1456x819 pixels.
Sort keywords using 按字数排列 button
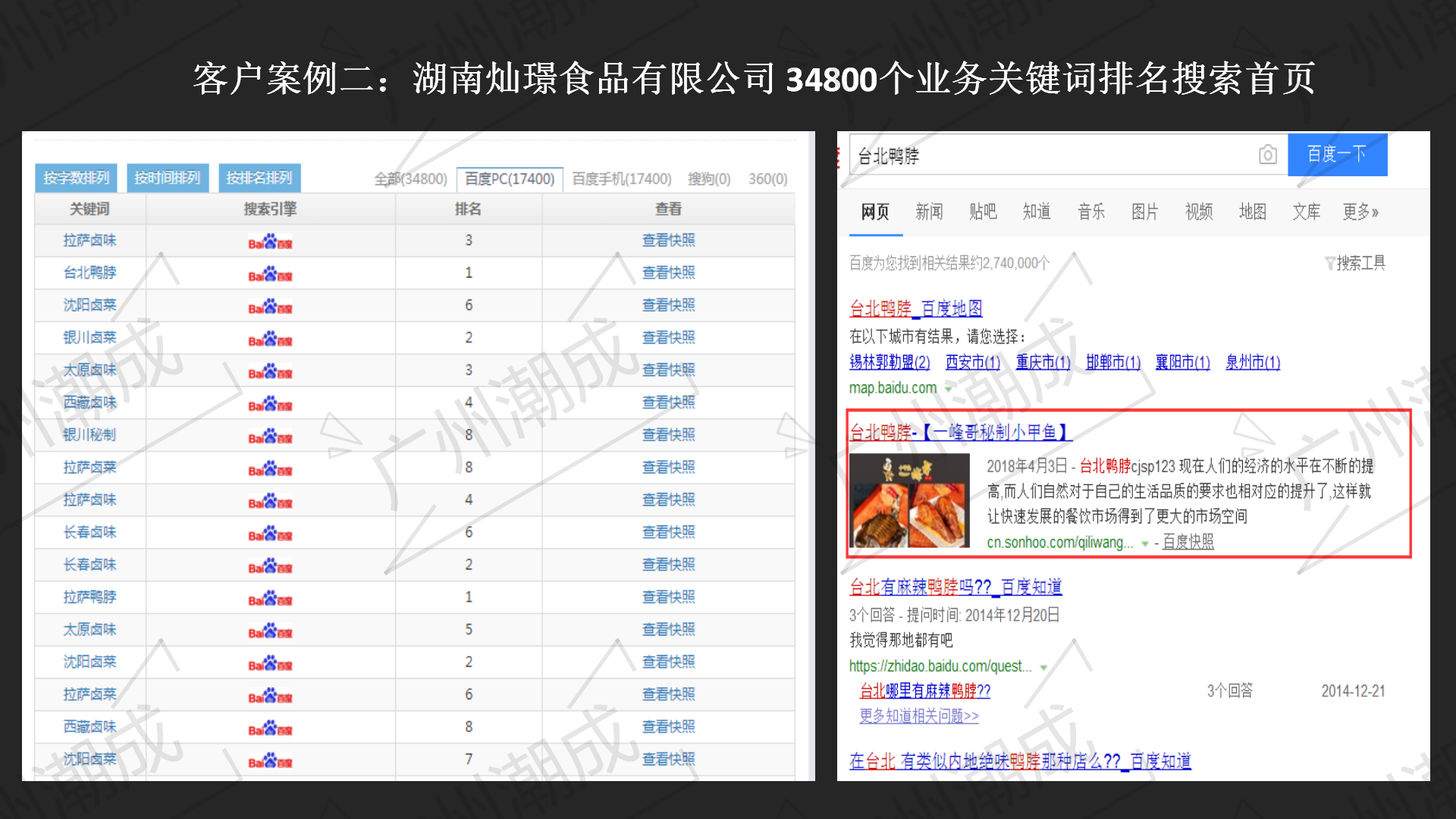coord(76,177)
